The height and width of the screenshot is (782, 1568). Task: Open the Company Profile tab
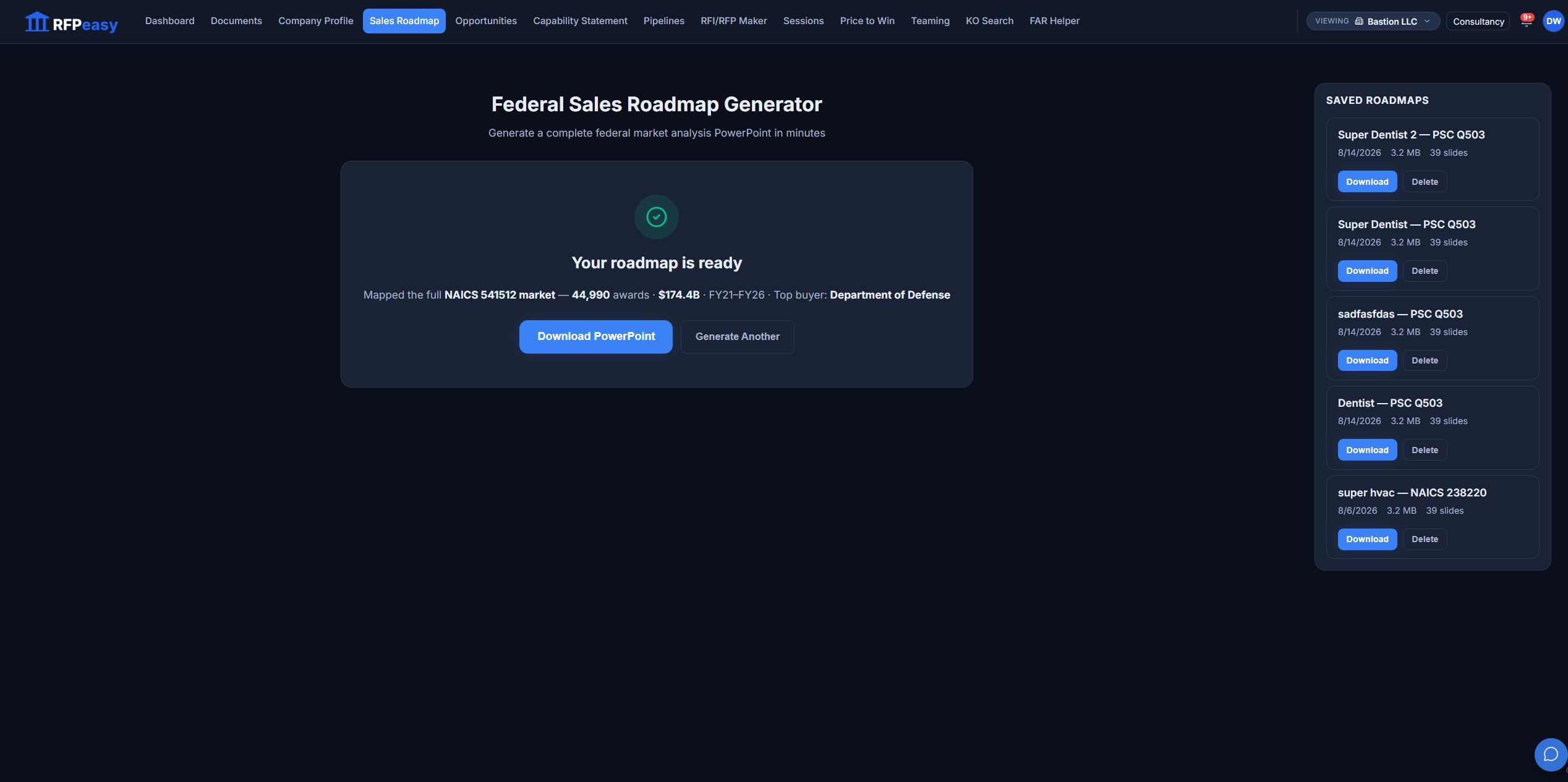point(315,21)
